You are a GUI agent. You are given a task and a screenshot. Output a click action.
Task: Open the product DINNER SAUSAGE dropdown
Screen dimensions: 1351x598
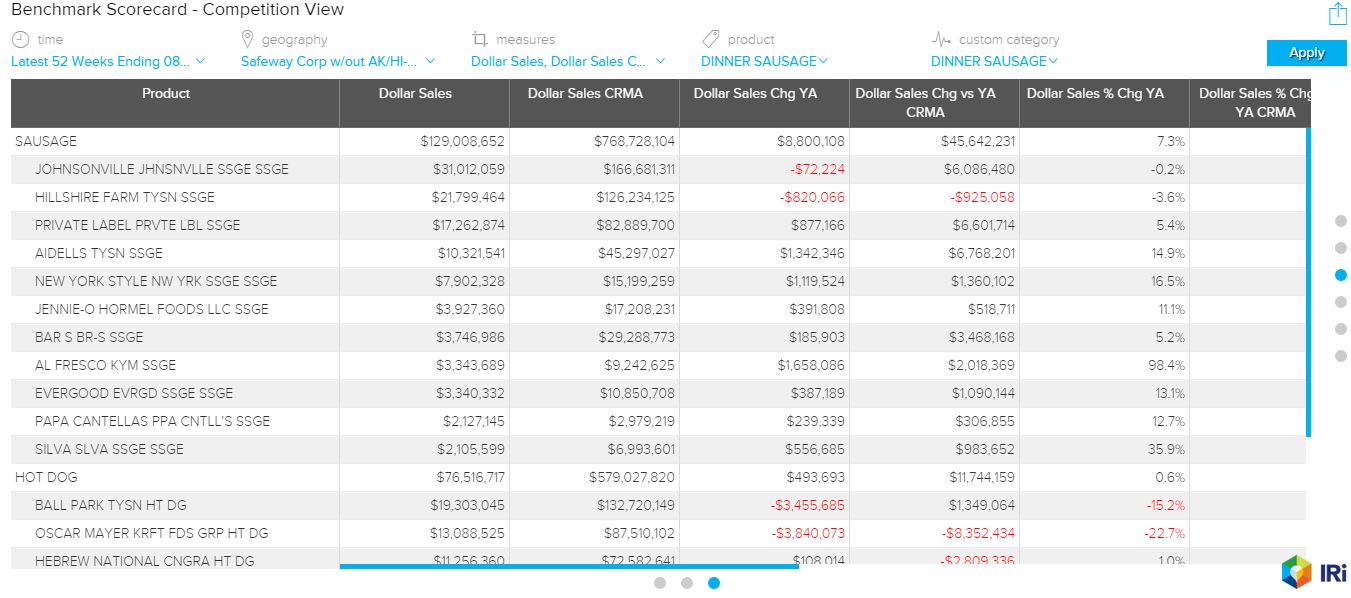point(764,61)
